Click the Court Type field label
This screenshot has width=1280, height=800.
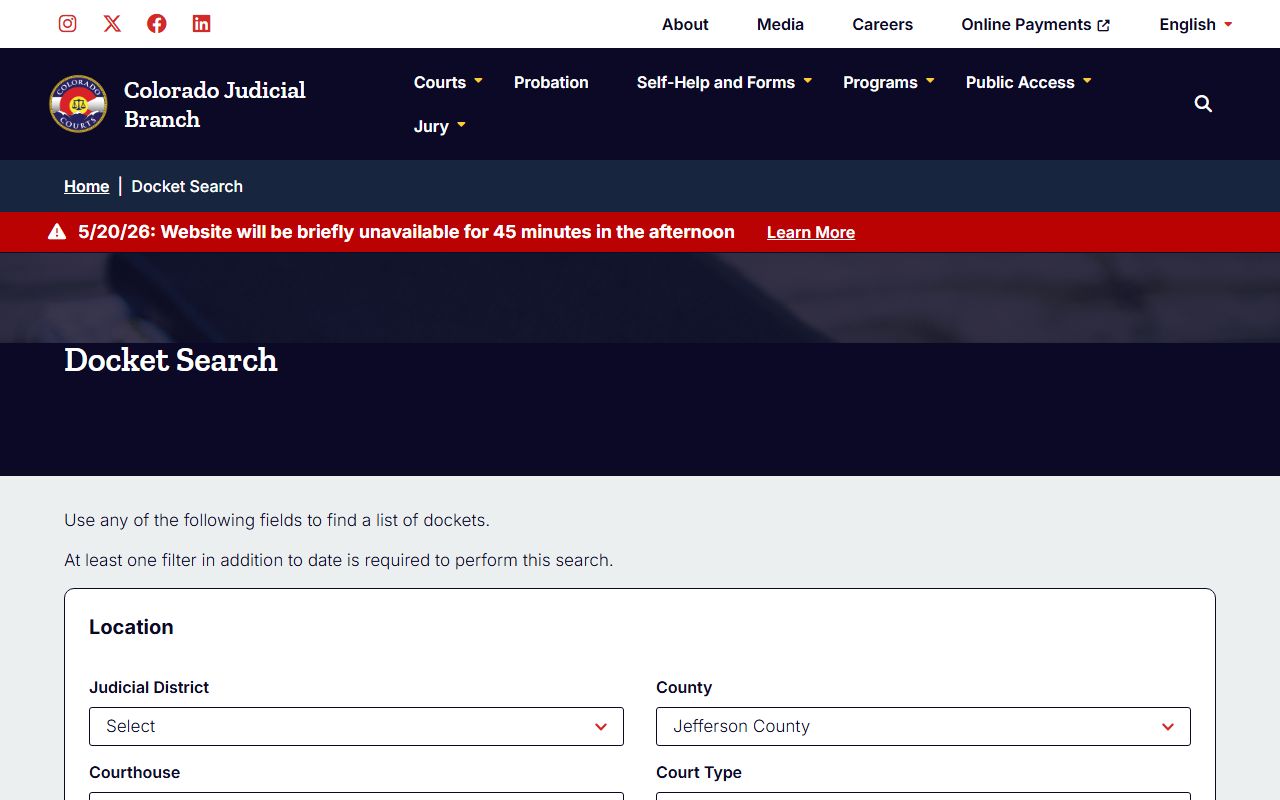click(x=699, y=772)
